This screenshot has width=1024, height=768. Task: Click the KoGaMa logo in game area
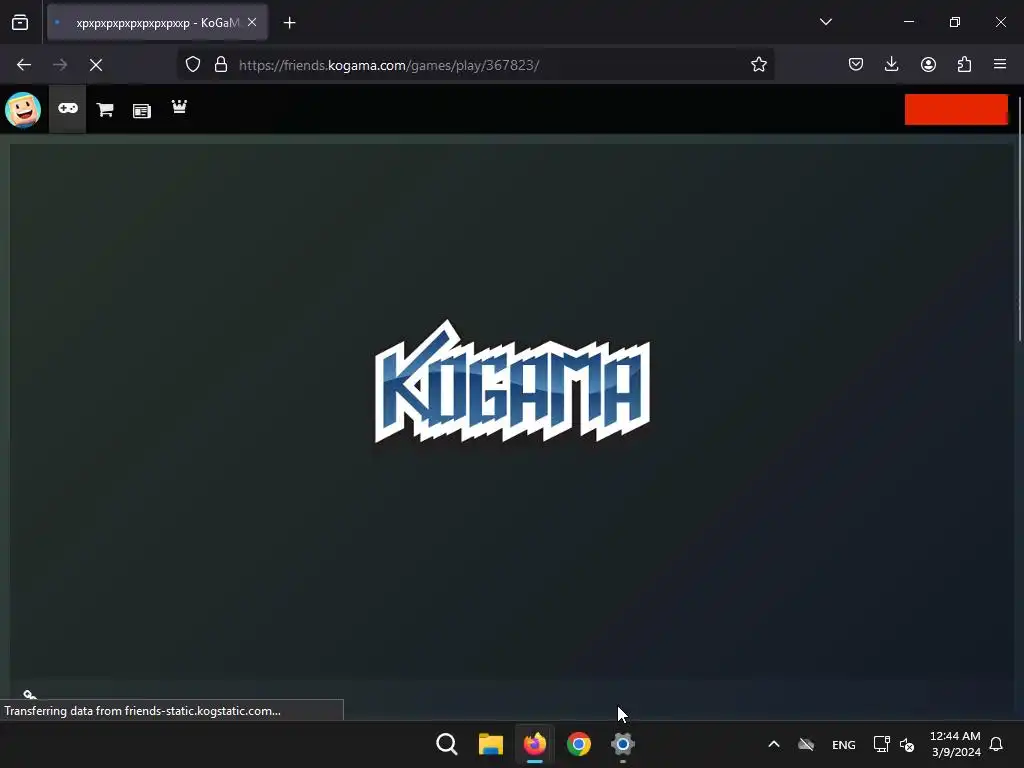(x=513, y=382)
